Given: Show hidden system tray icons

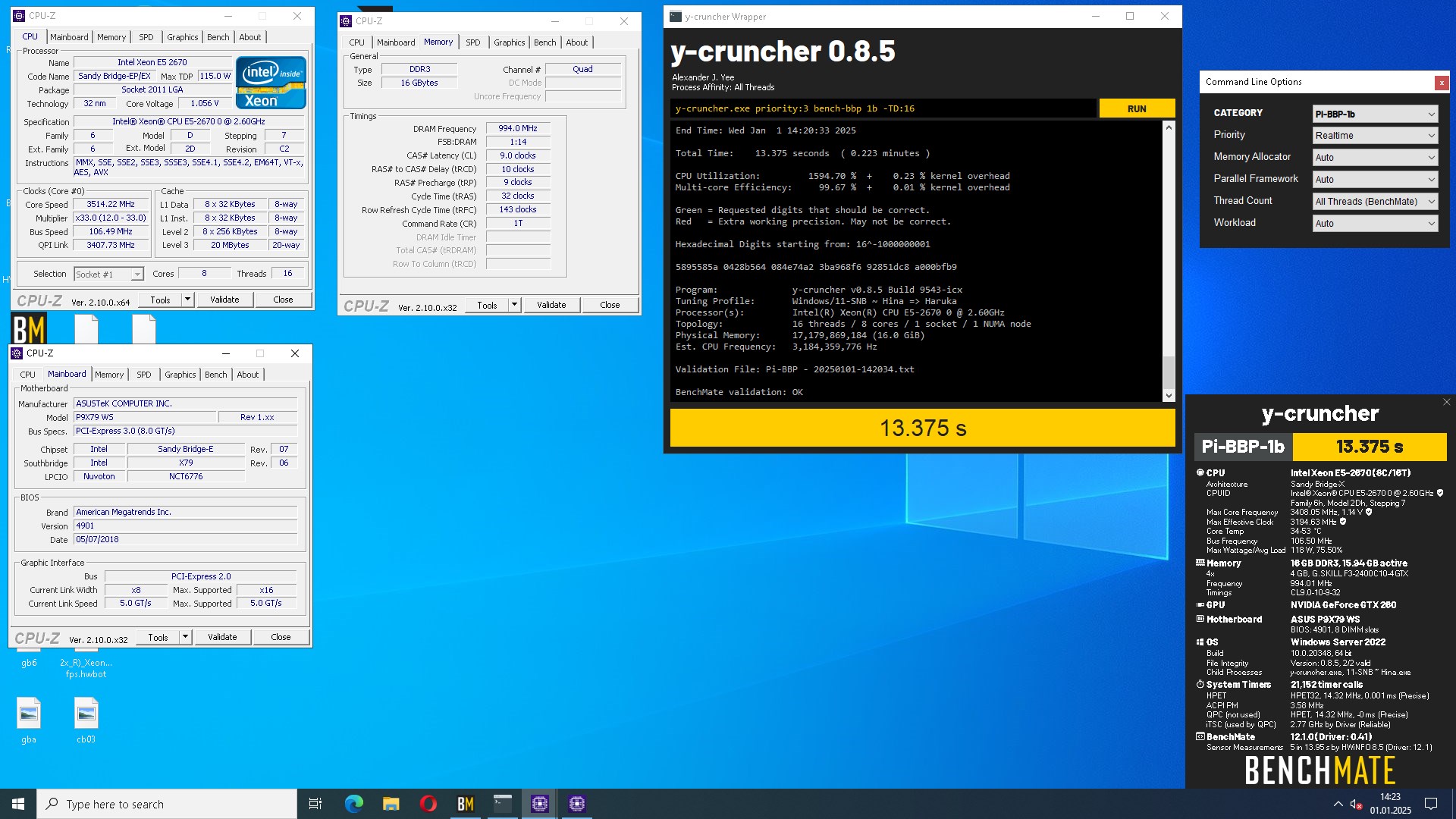Looking at the screenshot, I should [x=1338, y=804].
